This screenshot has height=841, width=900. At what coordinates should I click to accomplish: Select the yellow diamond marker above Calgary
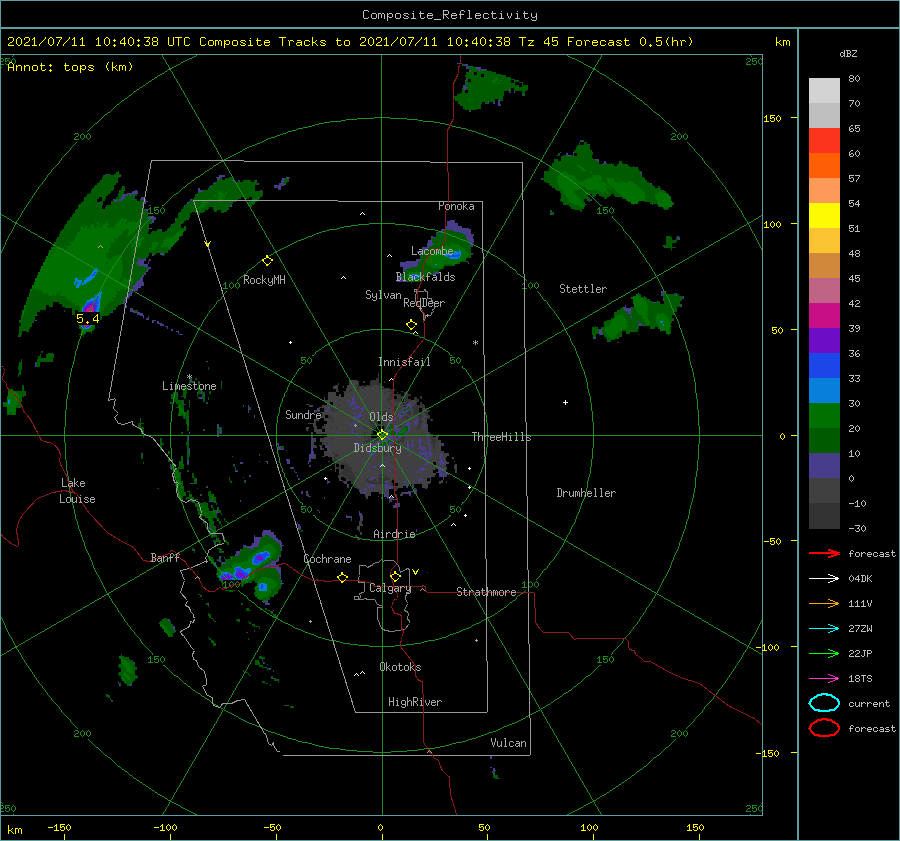click(x=395, y=576)
